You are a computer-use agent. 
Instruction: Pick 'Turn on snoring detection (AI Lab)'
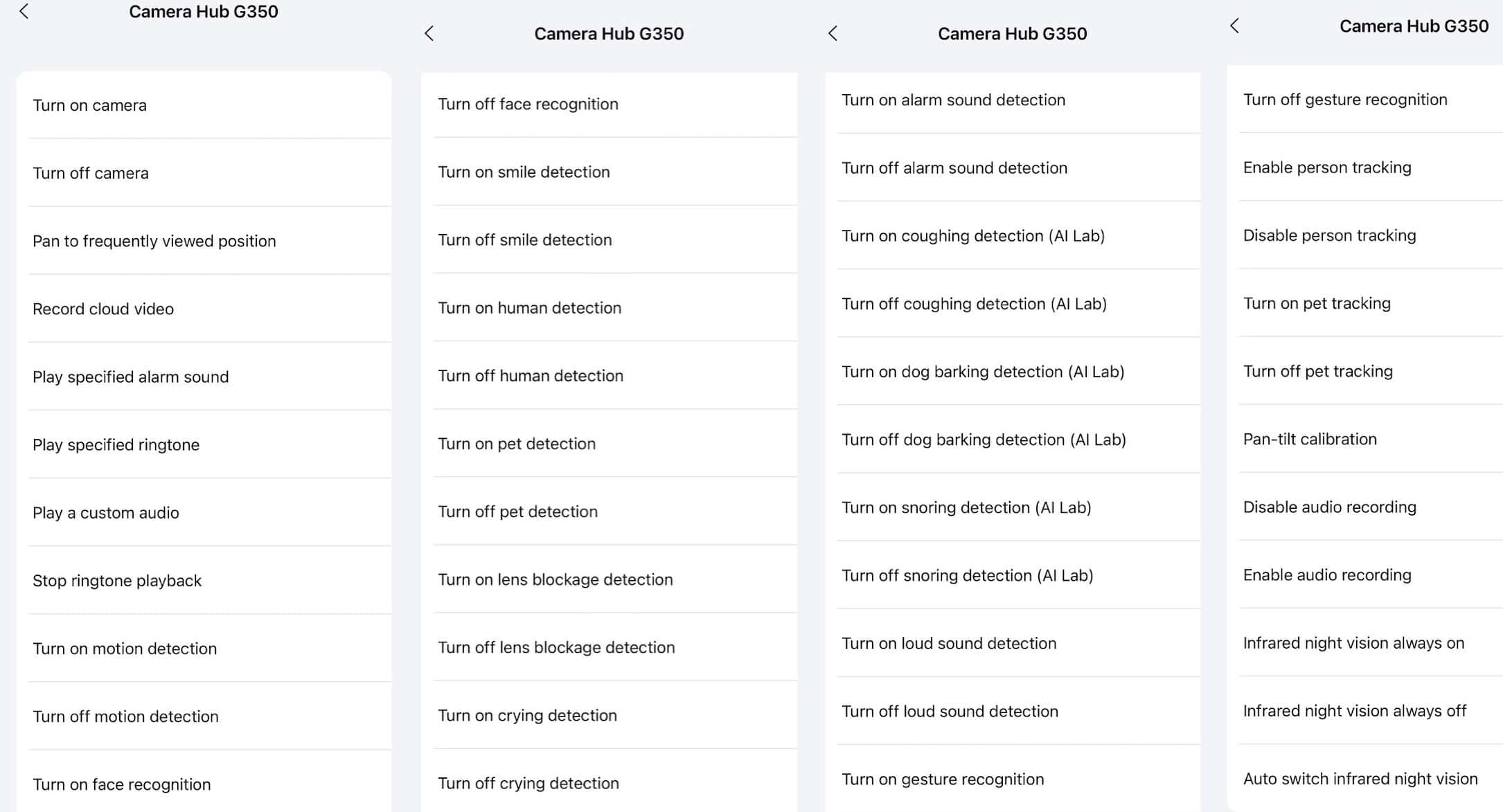click(966, 507)
